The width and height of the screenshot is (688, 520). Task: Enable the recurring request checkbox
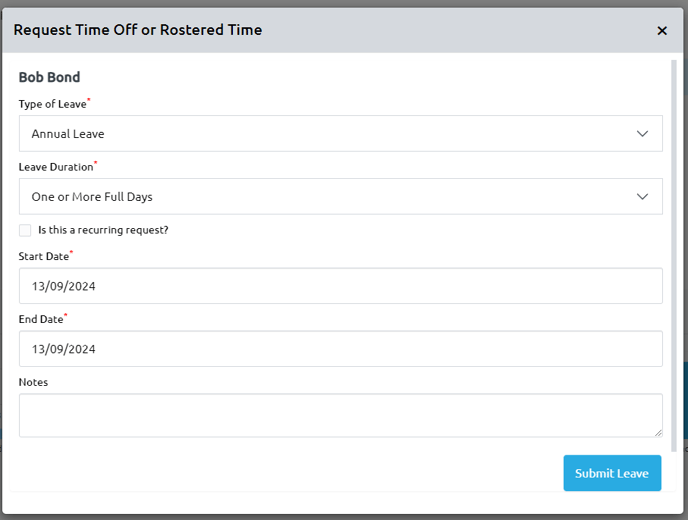(25, 230)
